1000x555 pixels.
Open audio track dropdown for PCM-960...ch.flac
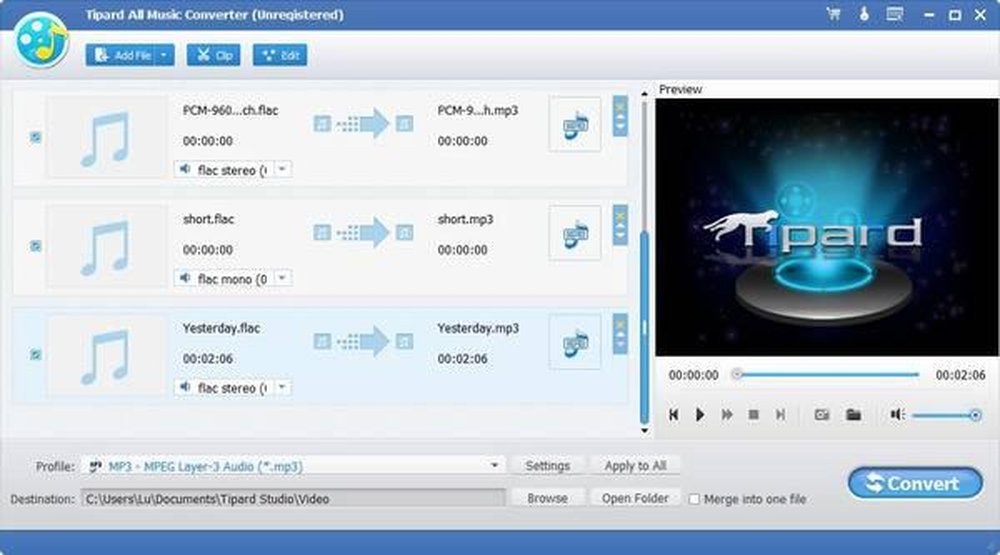282,170
